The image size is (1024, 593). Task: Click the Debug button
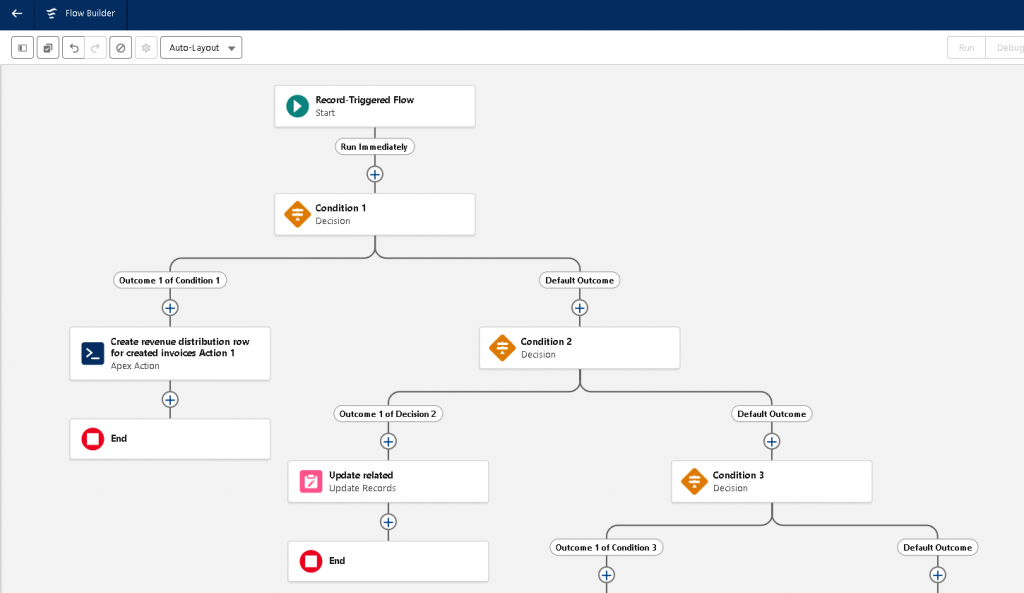pyautogui.click(x=1004, y=48)
